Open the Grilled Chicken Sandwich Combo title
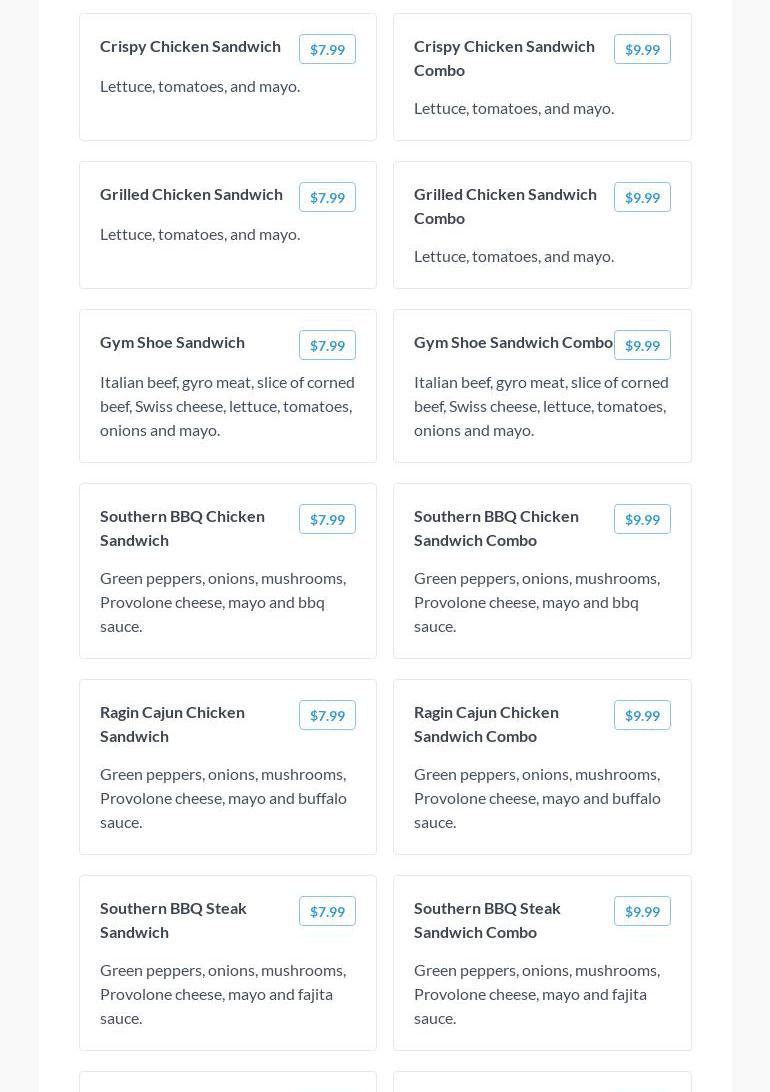 (505, 206)
